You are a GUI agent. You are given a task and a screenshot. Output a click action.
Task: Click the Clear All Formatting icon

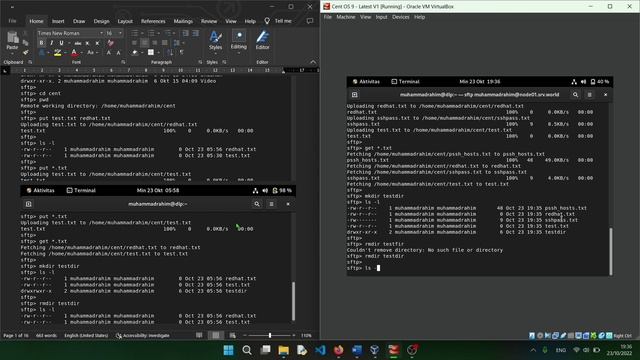coord(111,43)
